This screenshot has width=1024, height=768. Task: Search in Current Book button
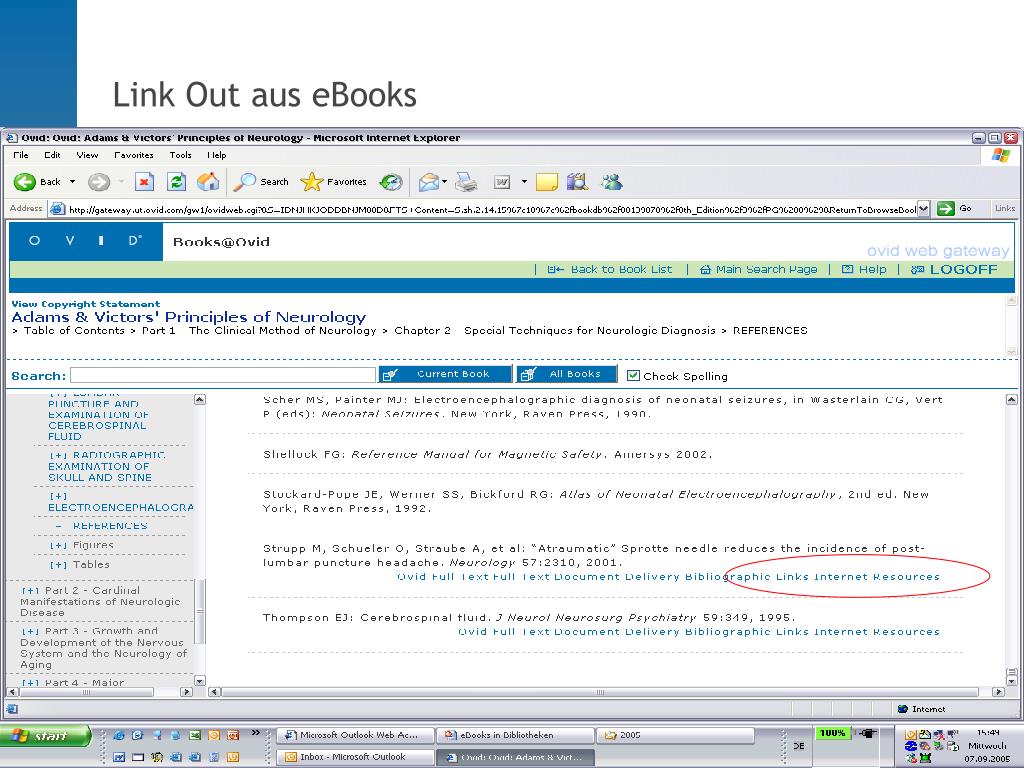pos(445,374)
